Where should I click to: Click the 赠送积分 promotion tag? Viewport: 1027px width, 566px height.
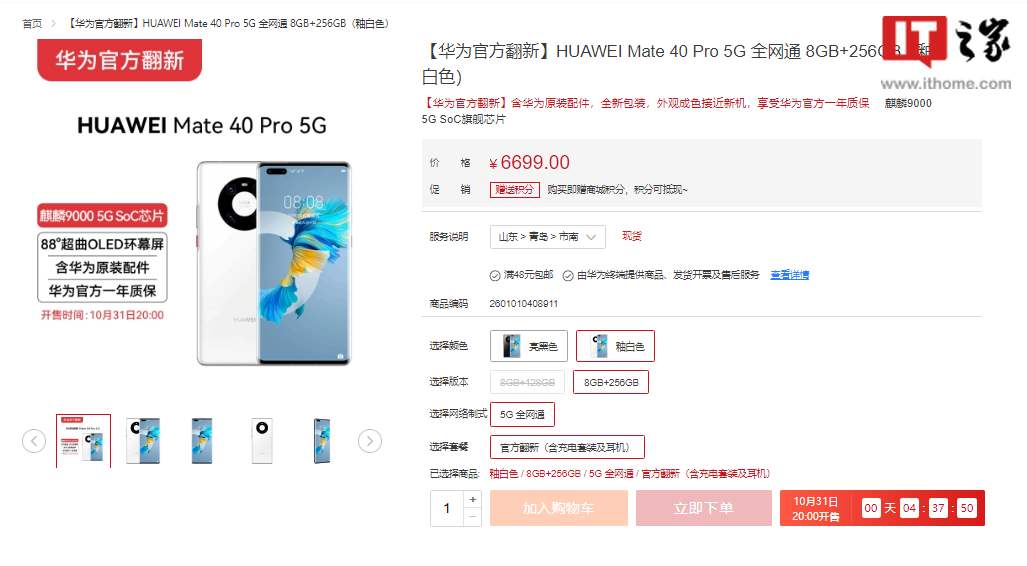pos(515,190)
